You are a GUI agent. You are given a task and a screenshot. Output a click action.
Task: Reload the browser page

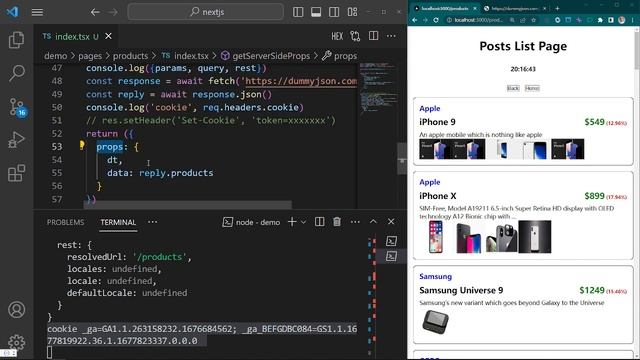436,20
